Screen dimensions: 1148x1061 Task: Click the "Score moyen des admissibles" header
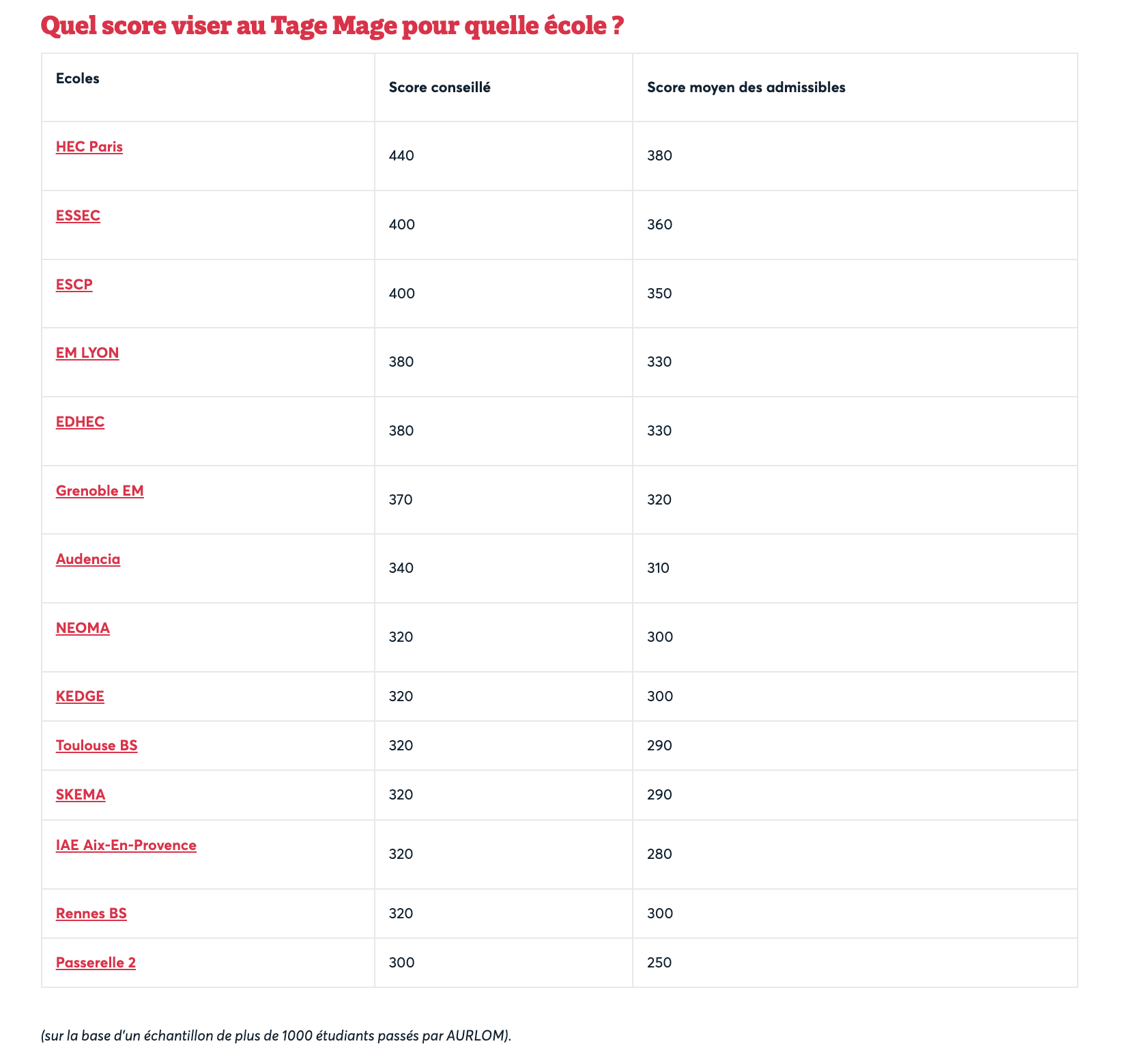(x=746, y=87)
